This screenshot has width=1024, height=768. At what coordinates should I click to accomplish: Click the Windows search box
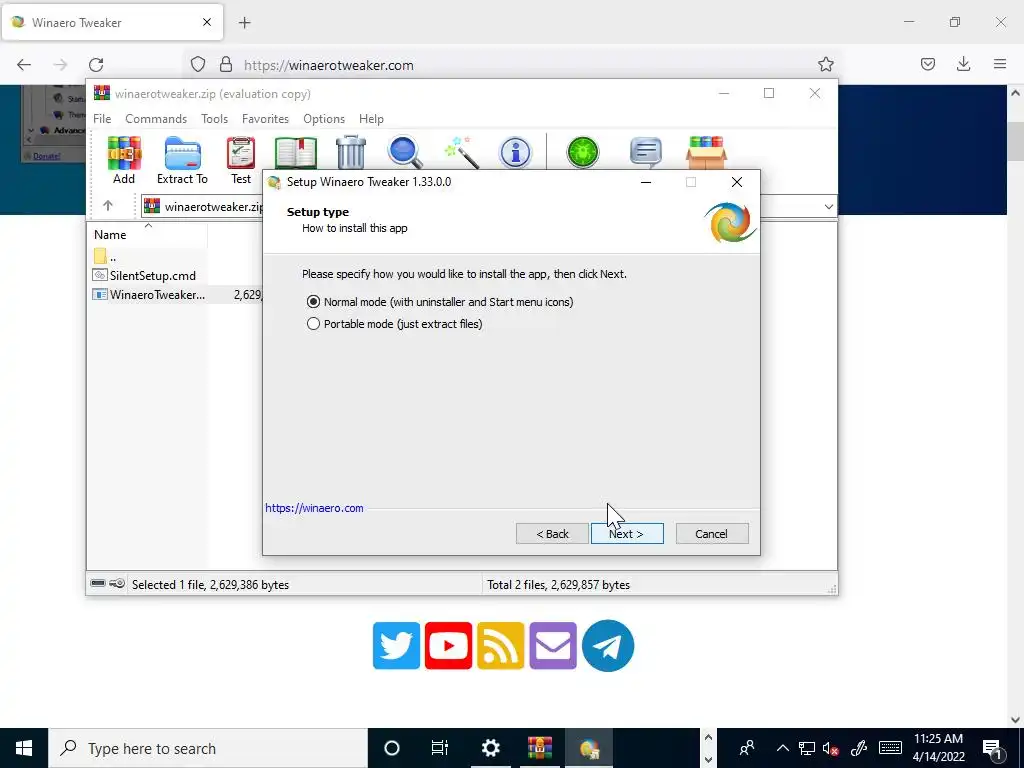click(208, 748)
